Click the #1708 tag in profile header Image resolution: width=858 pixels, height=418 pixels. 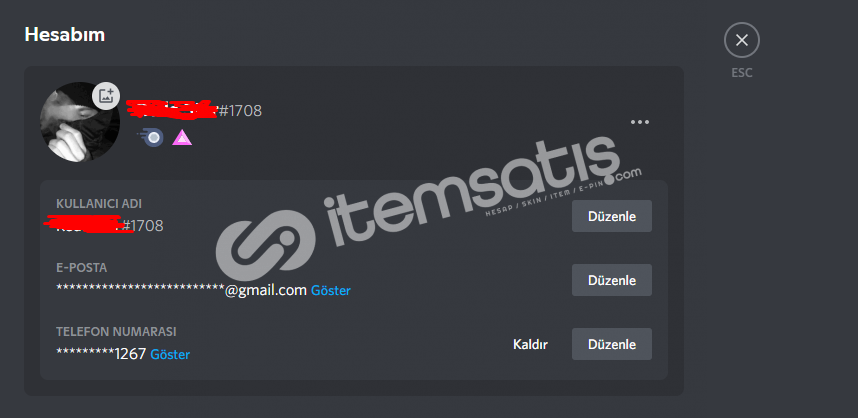(x=240, y=111)
